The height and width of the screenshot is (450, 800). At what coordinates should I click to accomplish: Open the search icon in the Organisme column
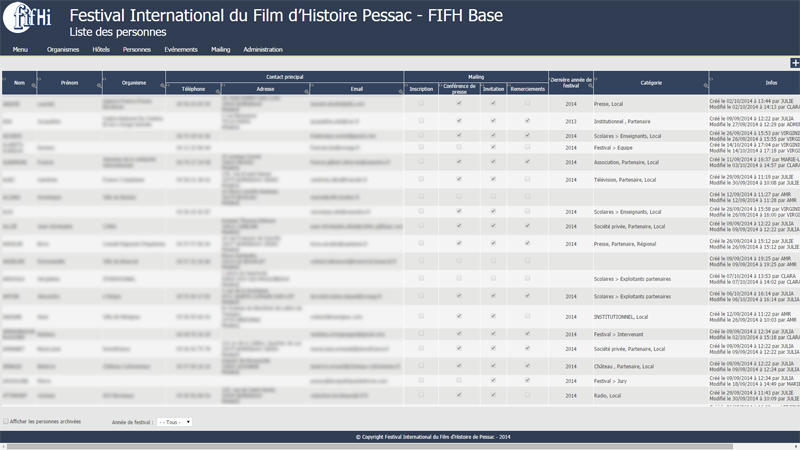coord(162,86)
